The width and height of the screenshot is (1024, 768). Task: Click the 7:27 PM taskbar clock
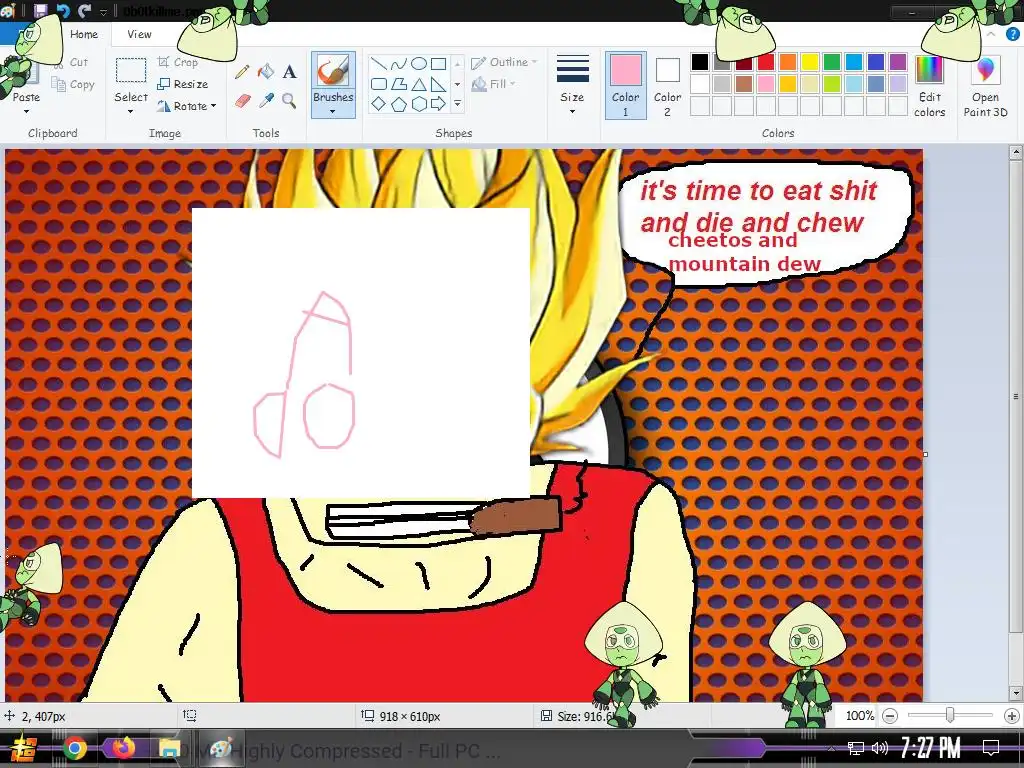coord(931,747)
